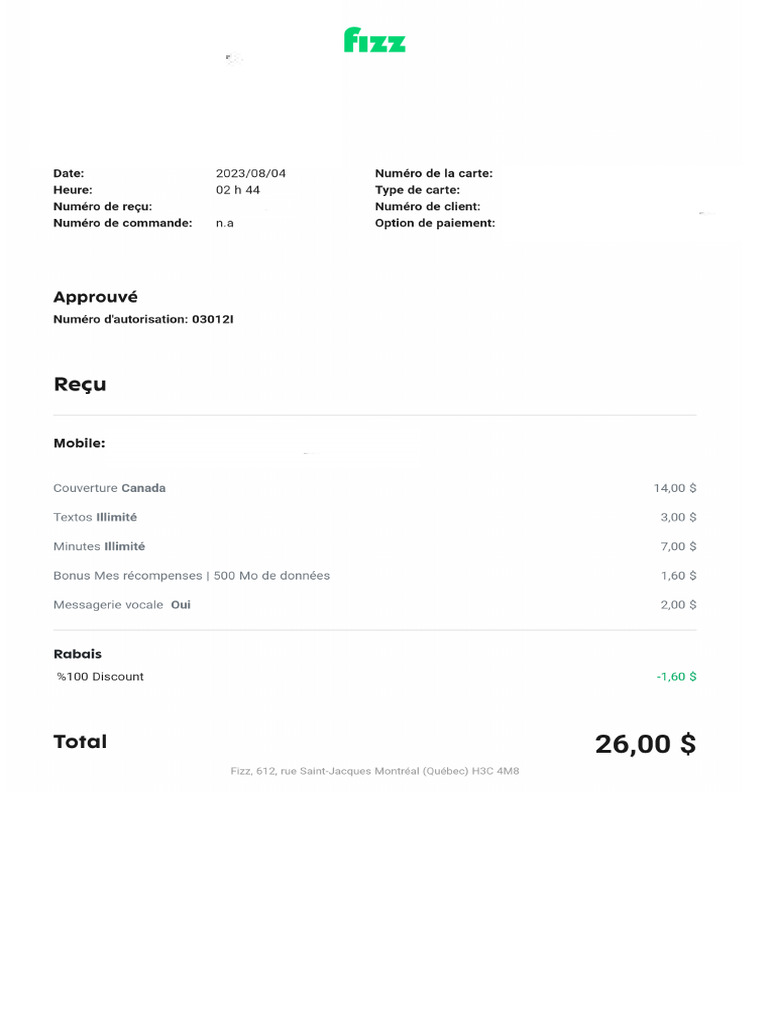This screenshot has width=768, height=1024.
Task: Click the Bonus Mes récompenses line item
Action: [191, 575]
